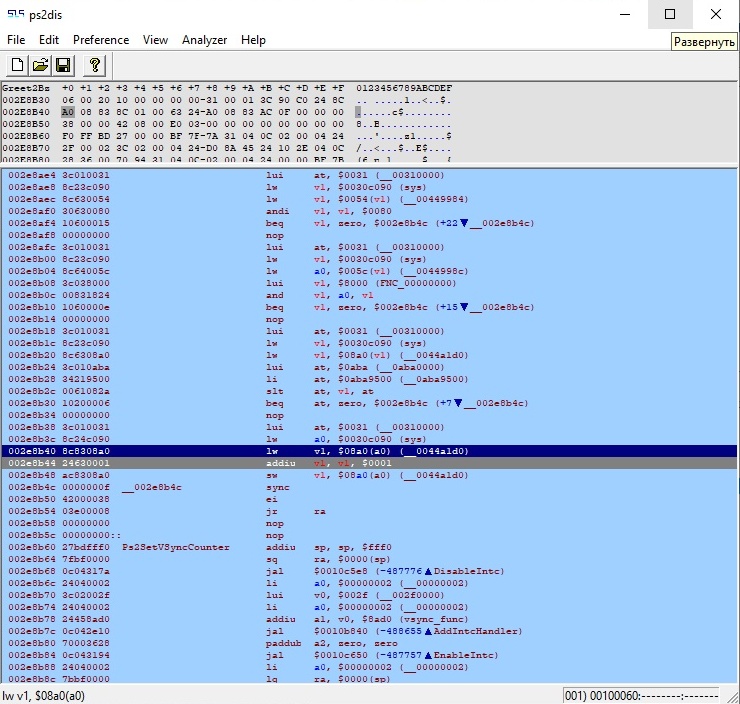Select the lui $8000 line at 002e8b08
740x704 pixels.
click(x=369, y=283)
